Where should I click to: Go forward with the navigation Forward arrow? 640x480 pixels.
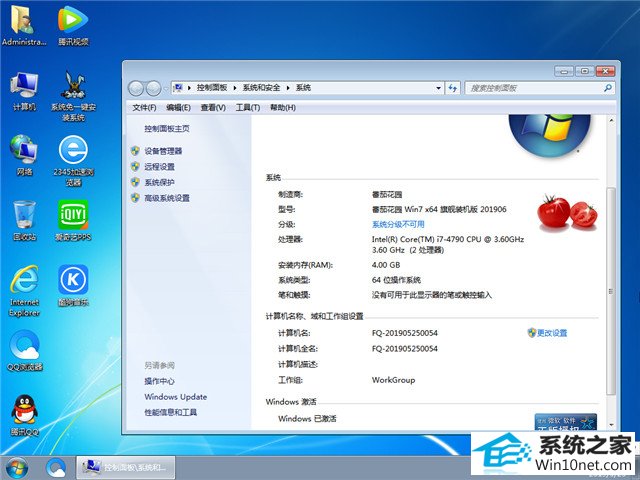pyautogui.click(x=153, y=88)
